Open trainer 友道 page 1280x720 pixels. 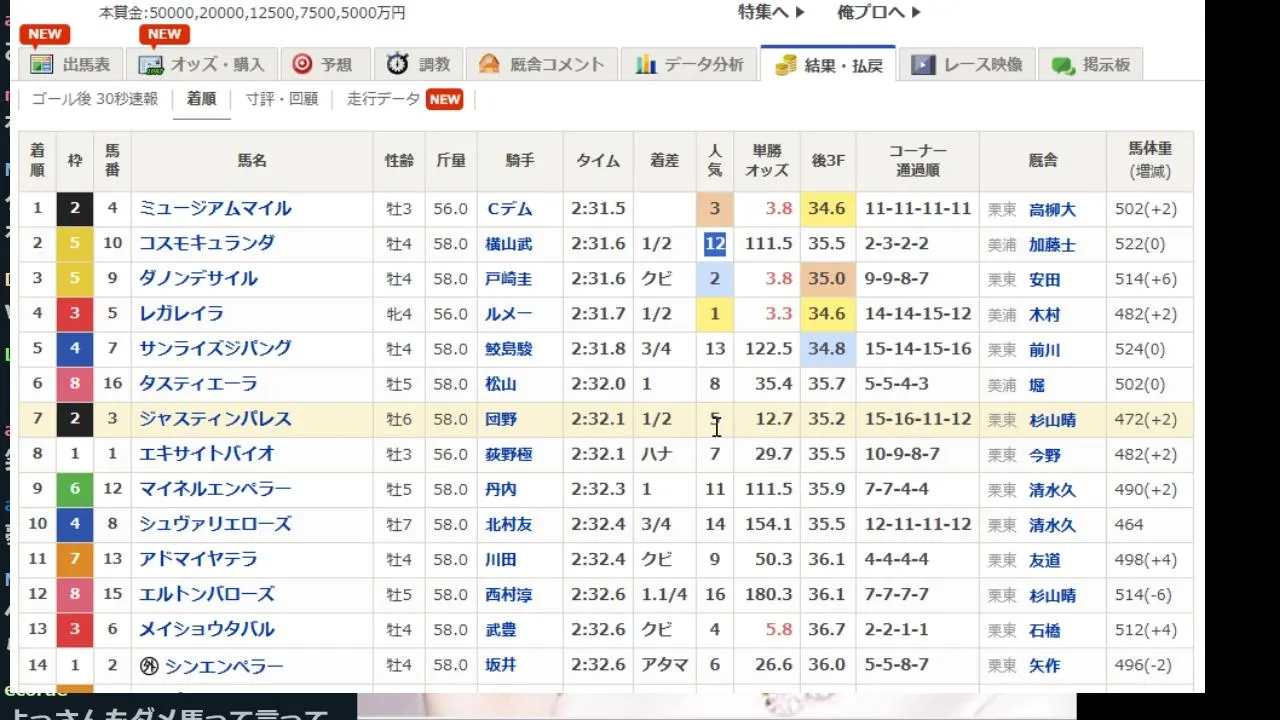point(1044,560)
